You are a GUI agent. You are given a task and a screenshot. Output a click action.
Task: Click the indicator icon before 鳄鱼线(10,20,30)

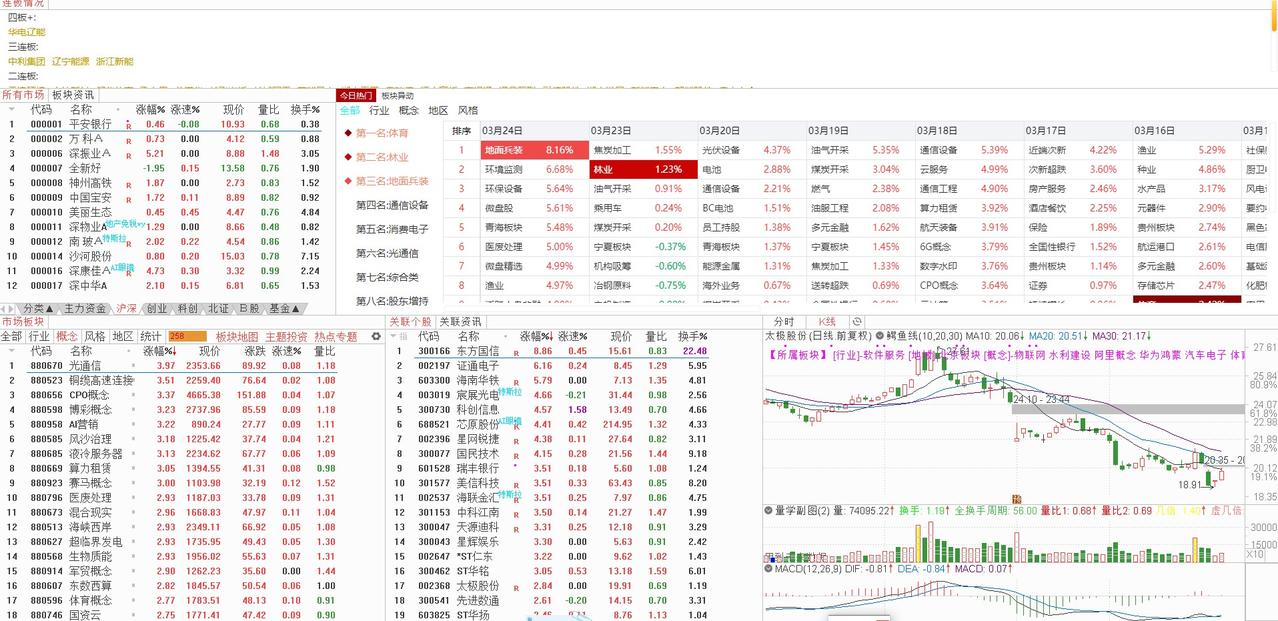click(x=880, y=337)
